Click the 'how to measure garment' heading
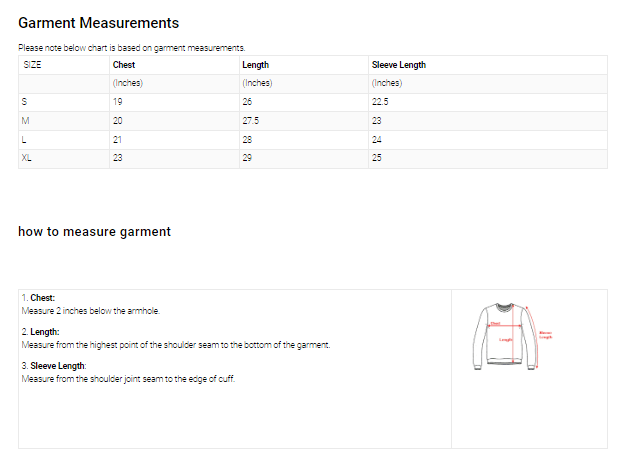Viewport: 630px width, 458px height. (94, 231)
